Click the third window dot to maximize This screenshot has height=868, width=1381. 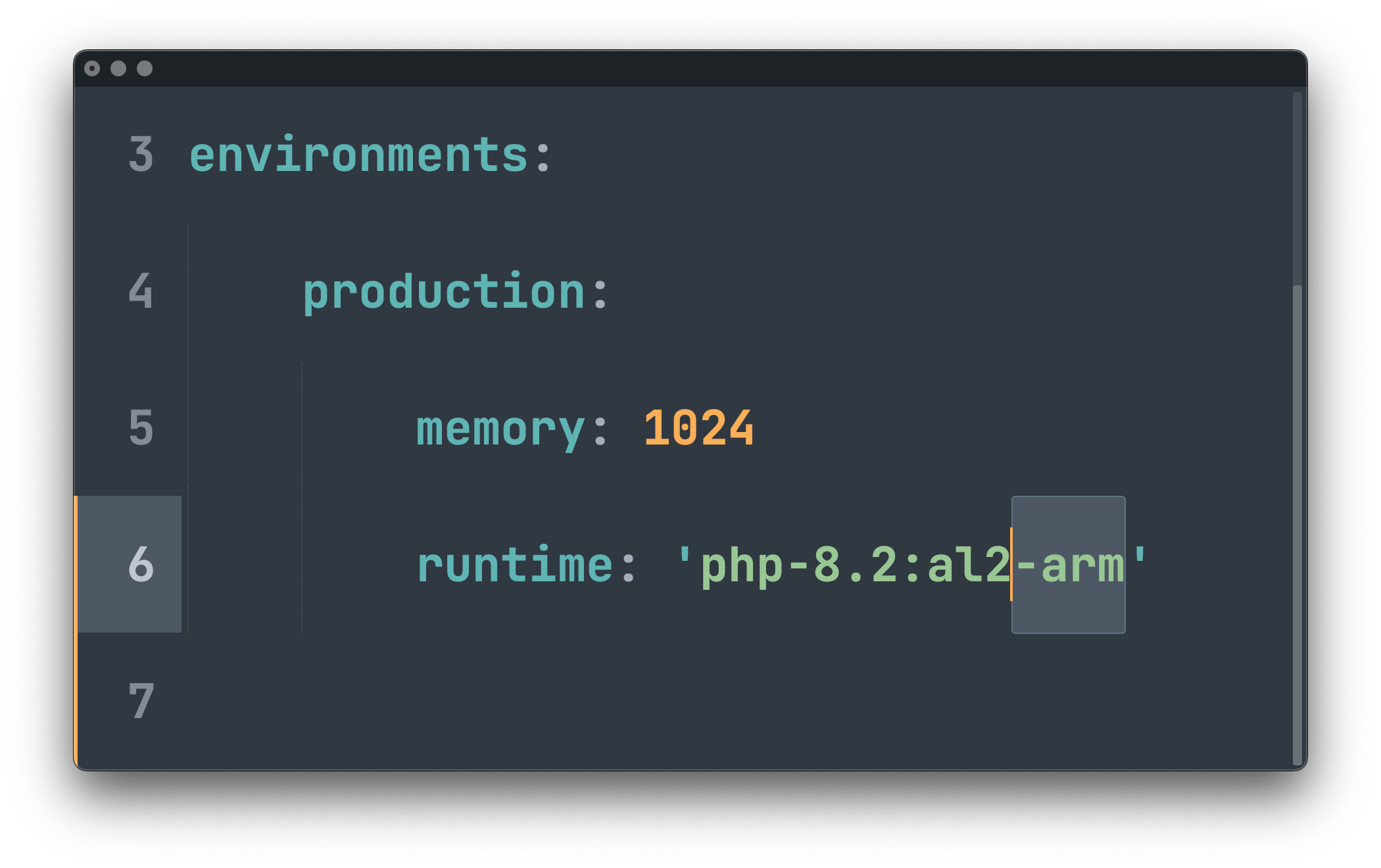145,68
